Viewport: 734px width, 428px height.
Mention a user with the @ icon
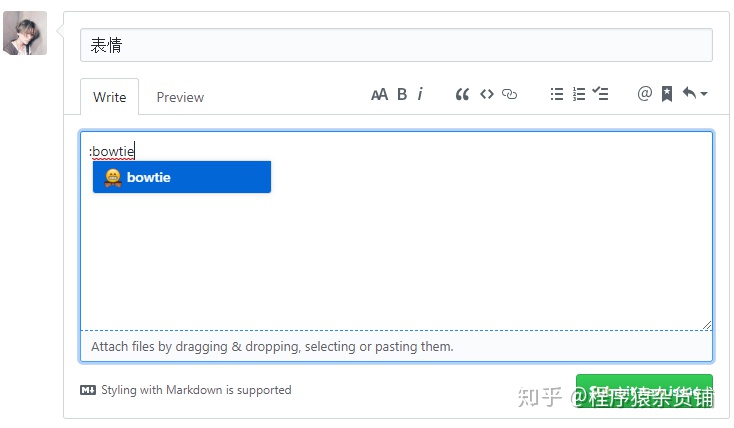pos(645,94)
